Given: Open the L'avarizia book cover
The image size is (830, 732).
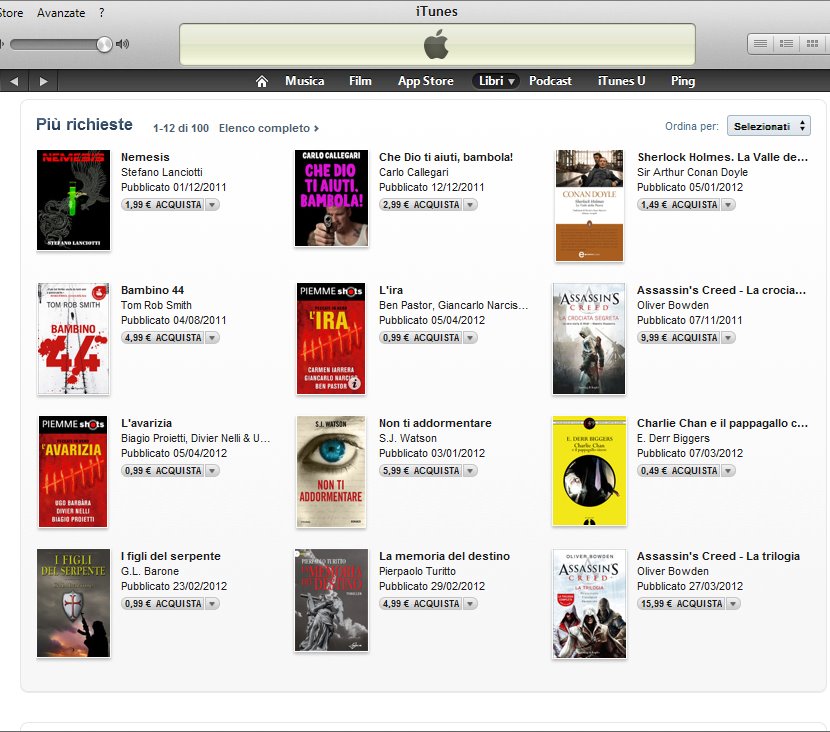Looking at the screenshot, I should pos(73,472).
